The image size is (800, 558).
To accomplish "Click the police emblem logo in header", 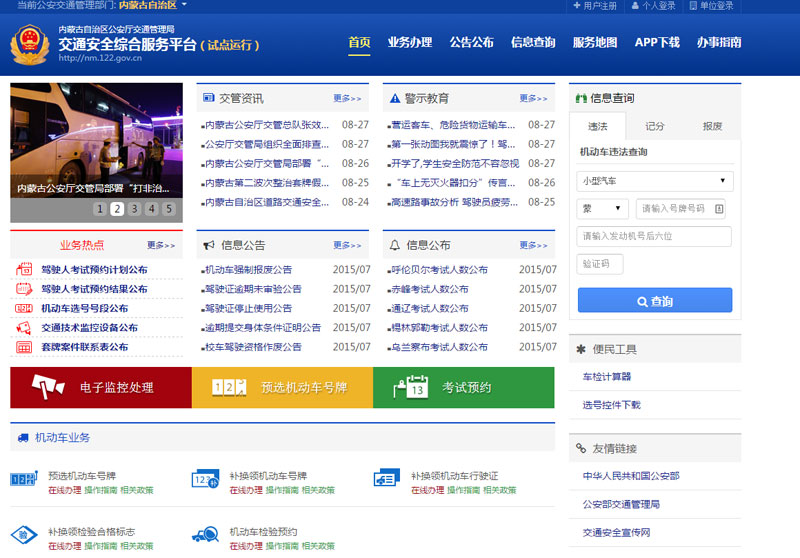I will pyautogui.click(x=30, y=44).
